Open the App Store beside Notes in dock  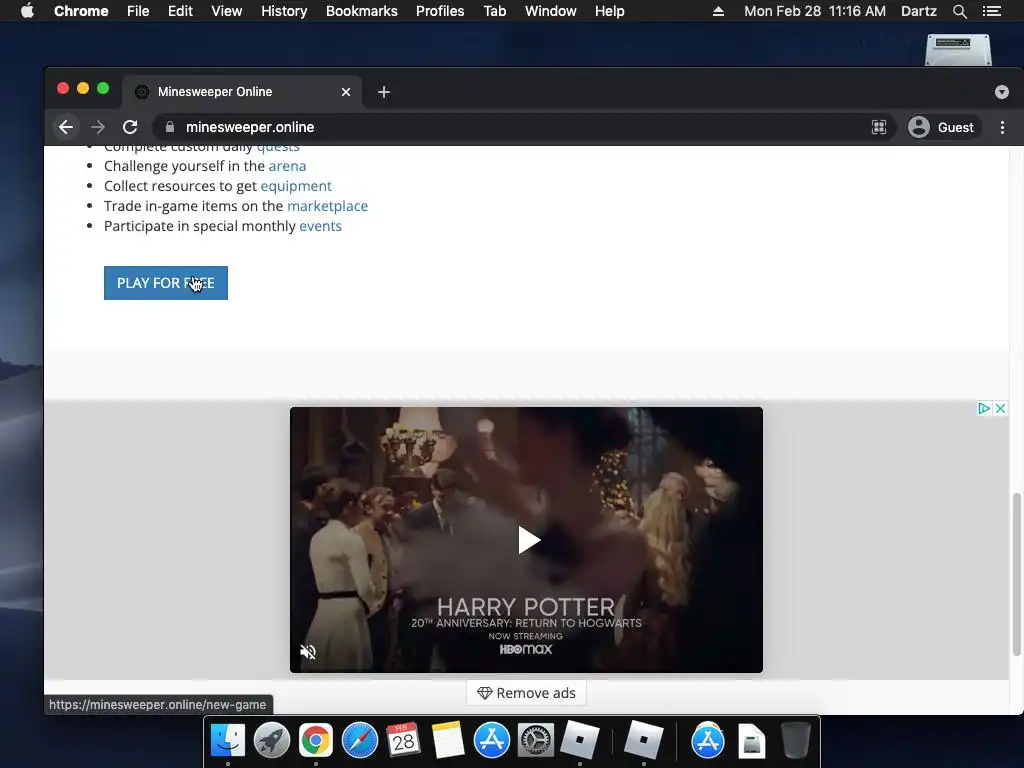(492, 741)
